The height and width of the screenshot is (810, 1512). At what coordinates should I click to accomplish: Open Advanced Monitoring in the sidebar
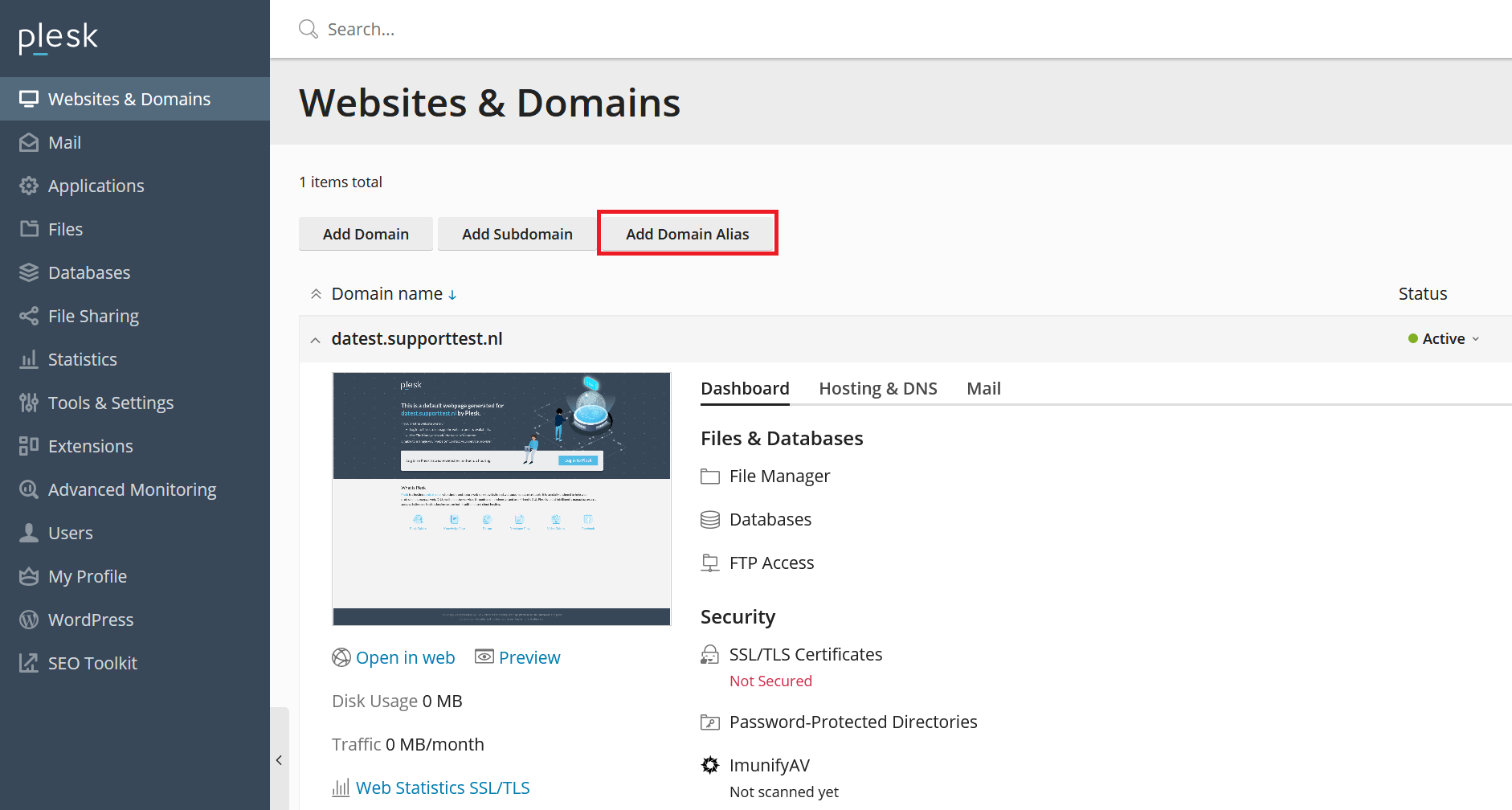tap(135, 489)
